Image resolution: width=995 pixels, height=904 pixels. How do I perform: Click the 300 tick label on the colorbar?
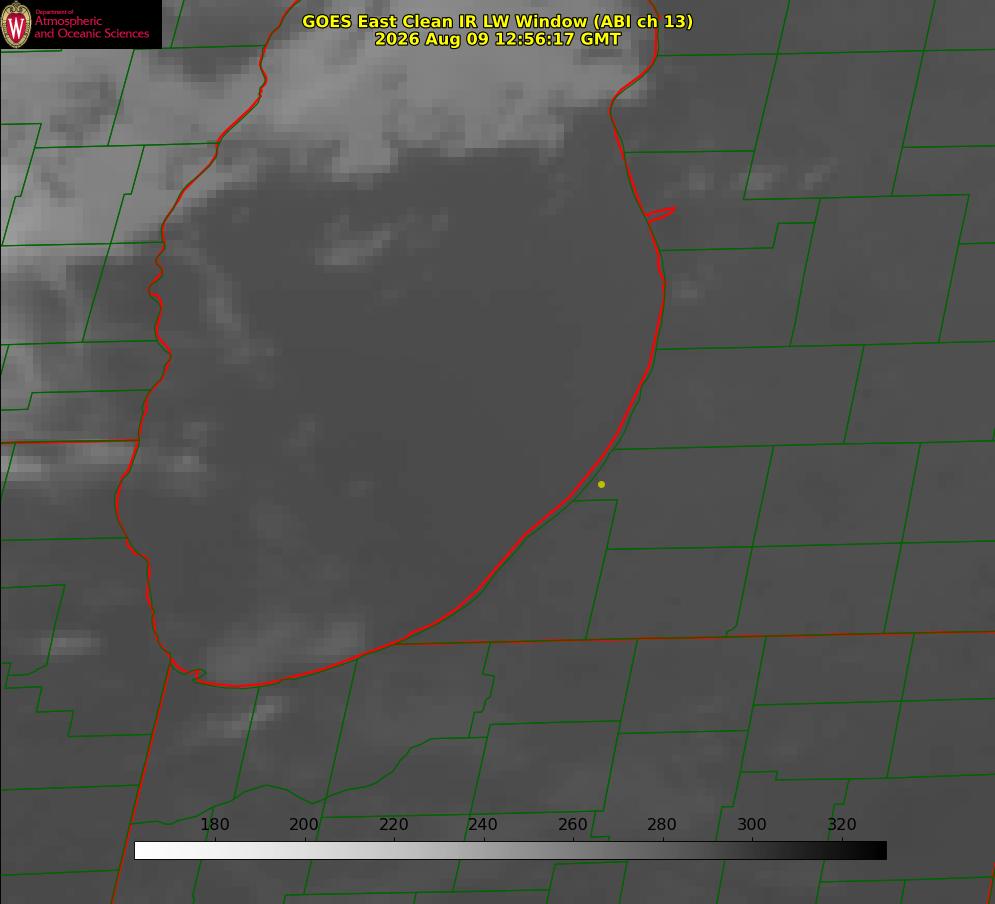(752, 824)
